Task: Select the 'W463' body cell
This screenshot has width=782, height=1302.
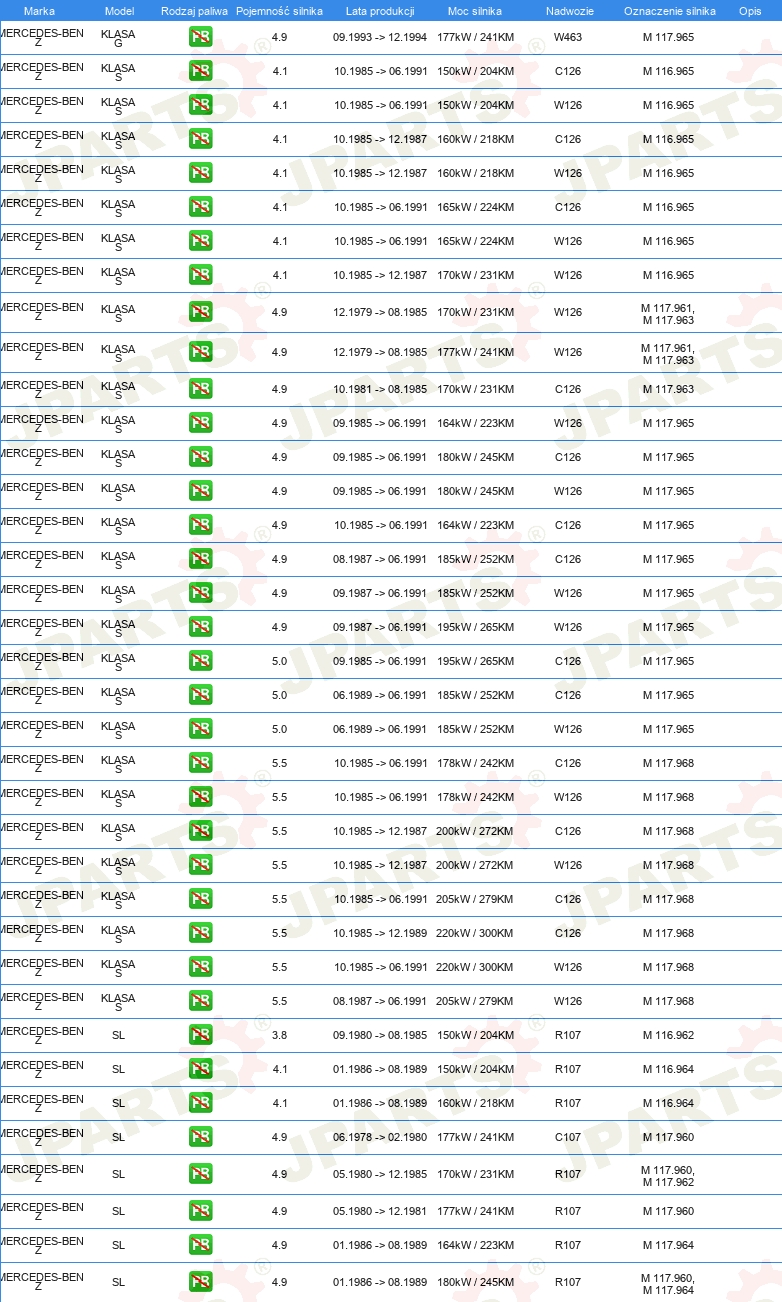Action: pos(568,38)
